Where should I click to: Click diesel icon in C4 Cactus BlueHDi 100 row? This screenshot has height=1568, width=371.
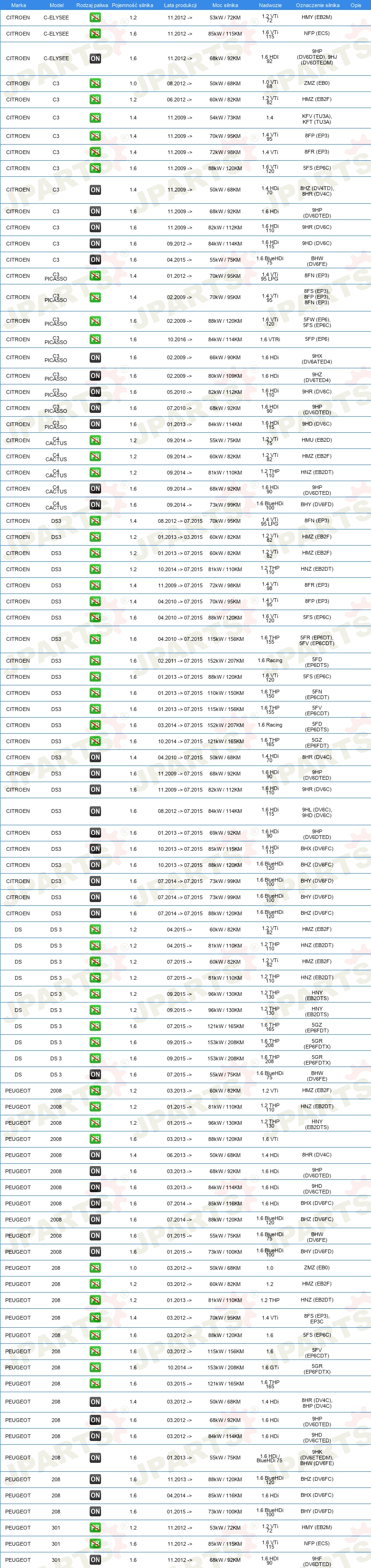coord(95,505)
